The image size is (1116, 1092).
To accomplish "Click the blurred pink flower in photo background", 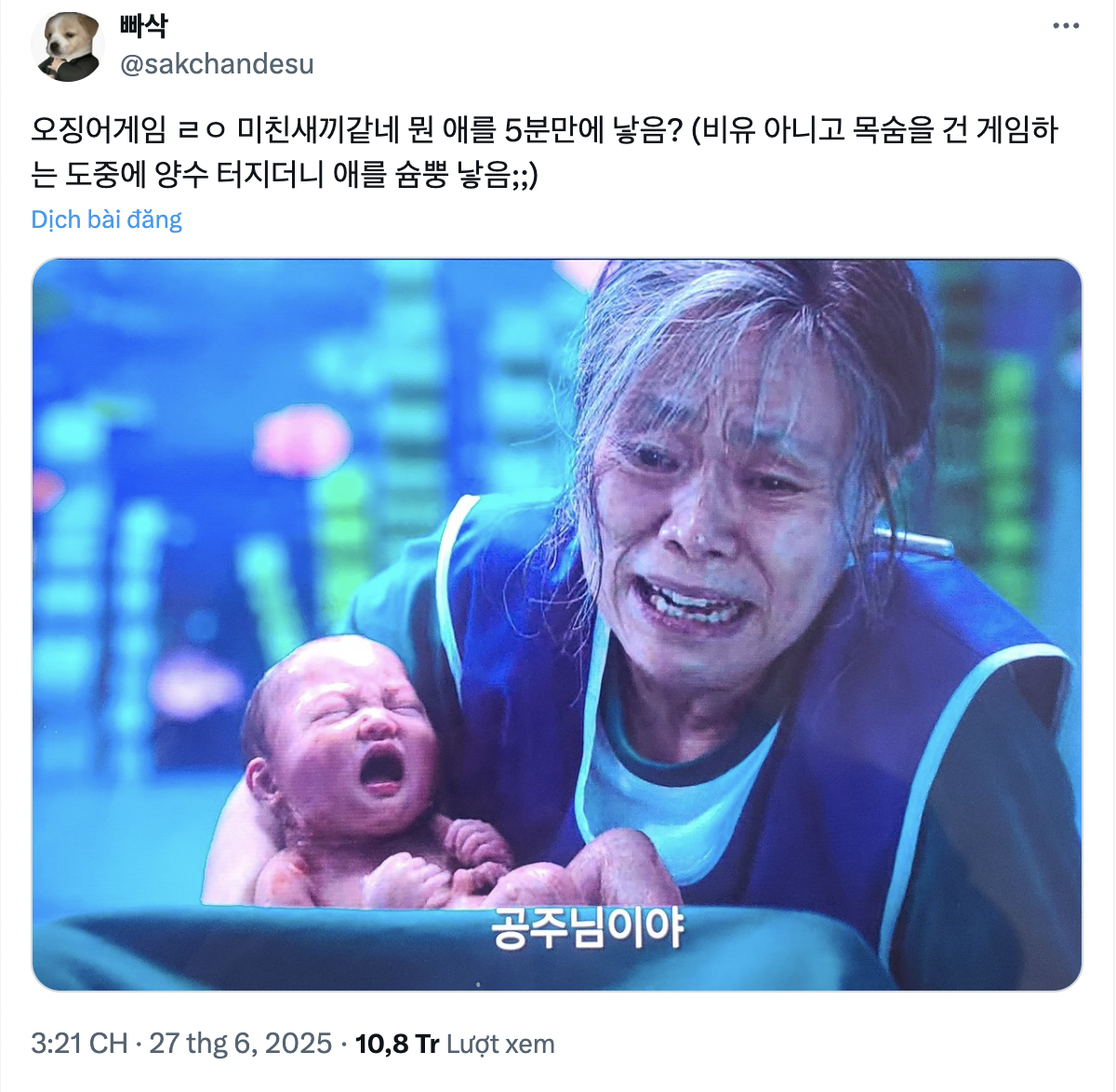I will click(303, 442).
